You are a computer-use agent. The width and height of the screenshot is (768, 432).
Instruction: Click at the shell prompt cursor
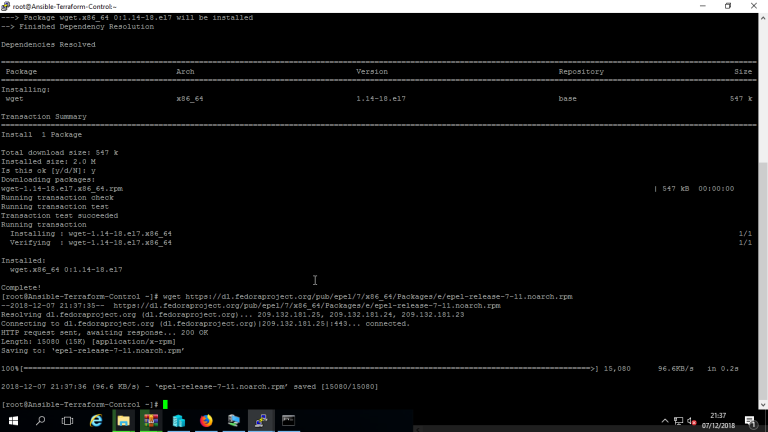click(165, 404)
